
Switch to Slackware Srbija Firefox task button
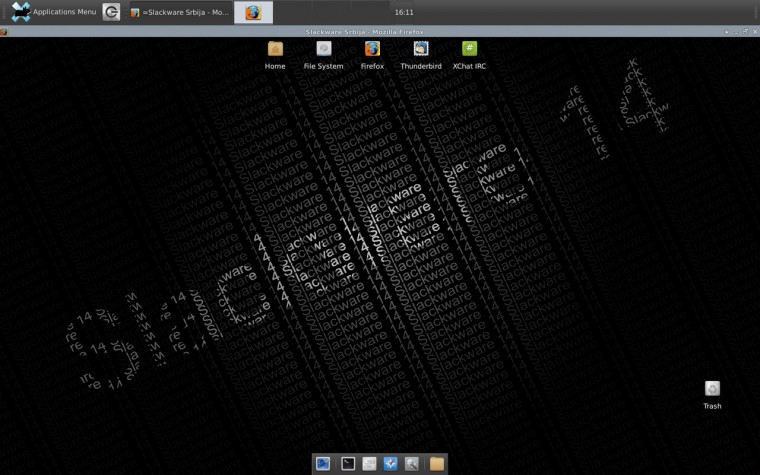pyautogui.click(x=180, y=12)
